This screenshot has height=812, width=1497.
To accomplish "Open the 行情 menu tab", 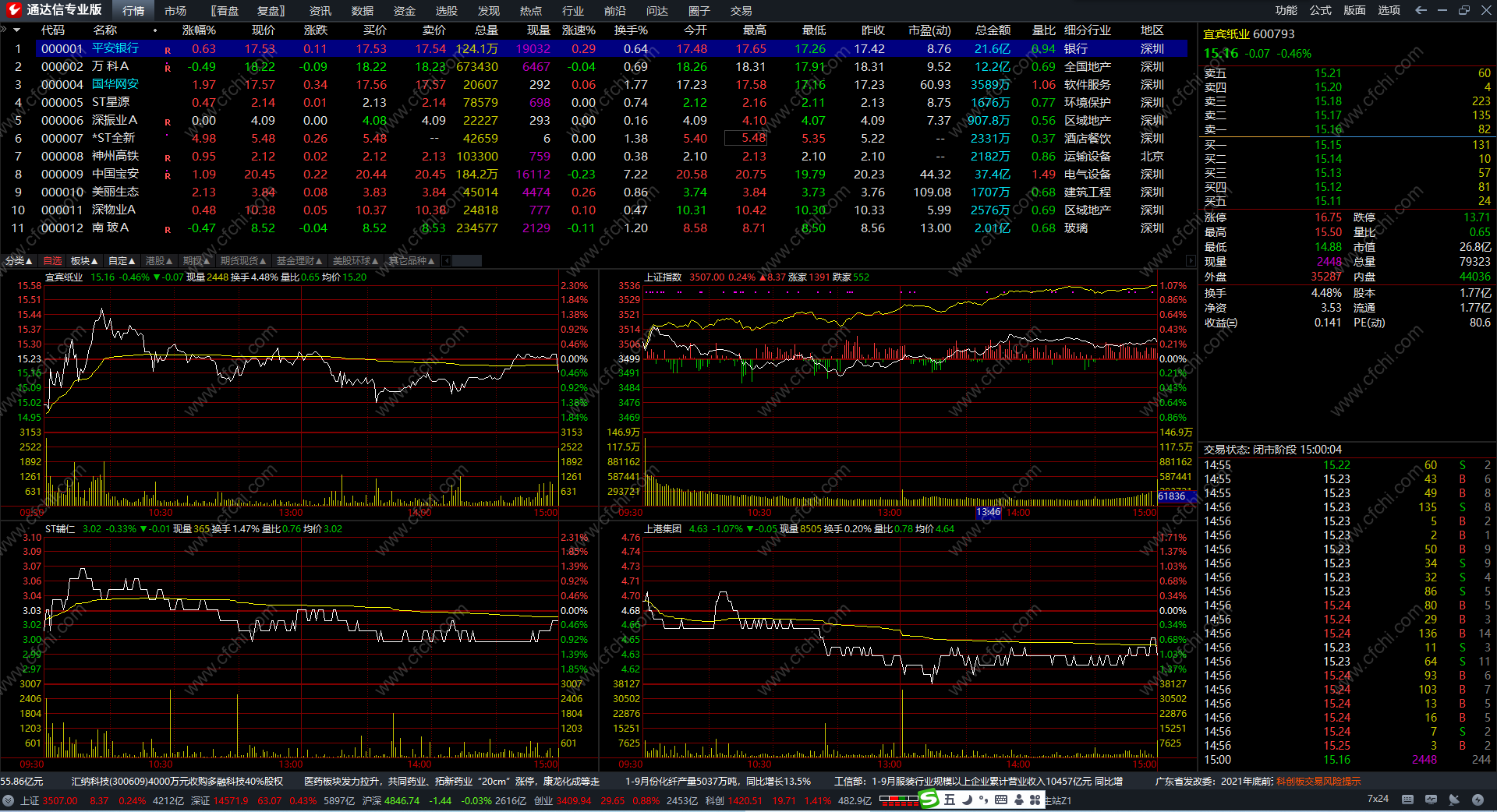I will [133, 11].
